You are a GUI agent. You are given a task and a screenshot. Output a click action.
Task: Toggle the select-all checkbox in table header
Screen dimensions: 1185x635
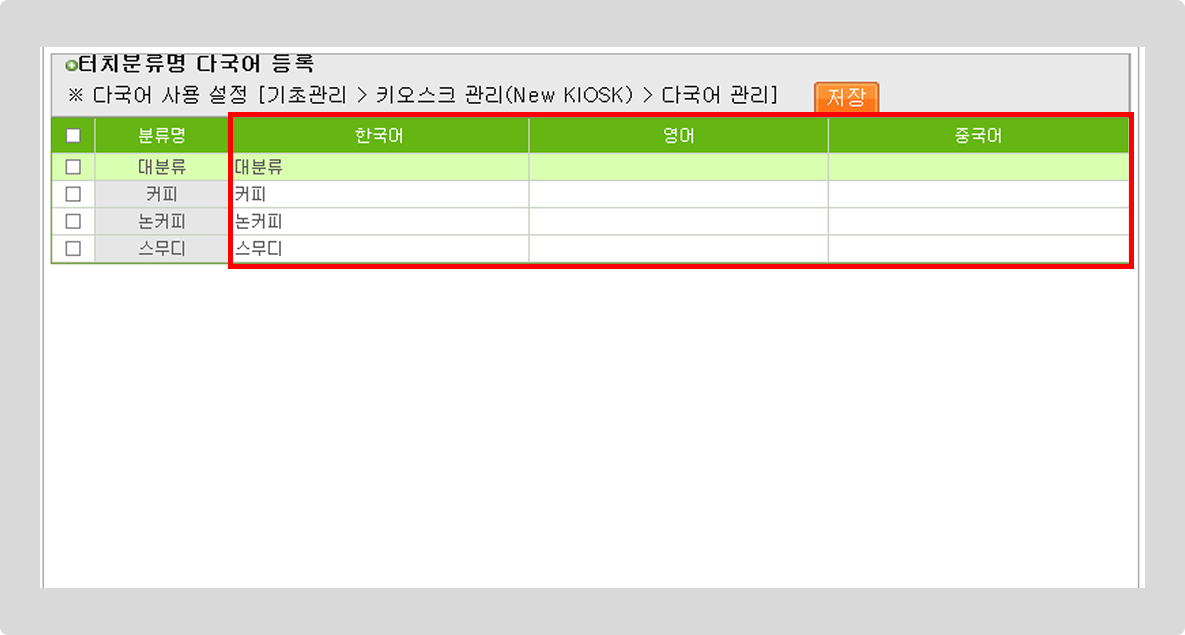point(73,136)
